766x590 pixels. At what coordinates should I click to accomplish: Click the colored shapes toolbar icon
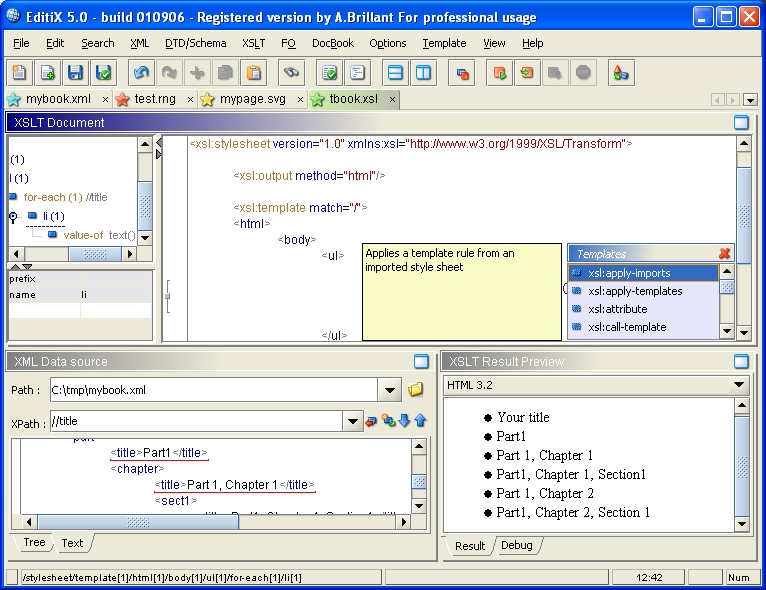(621, 73)
